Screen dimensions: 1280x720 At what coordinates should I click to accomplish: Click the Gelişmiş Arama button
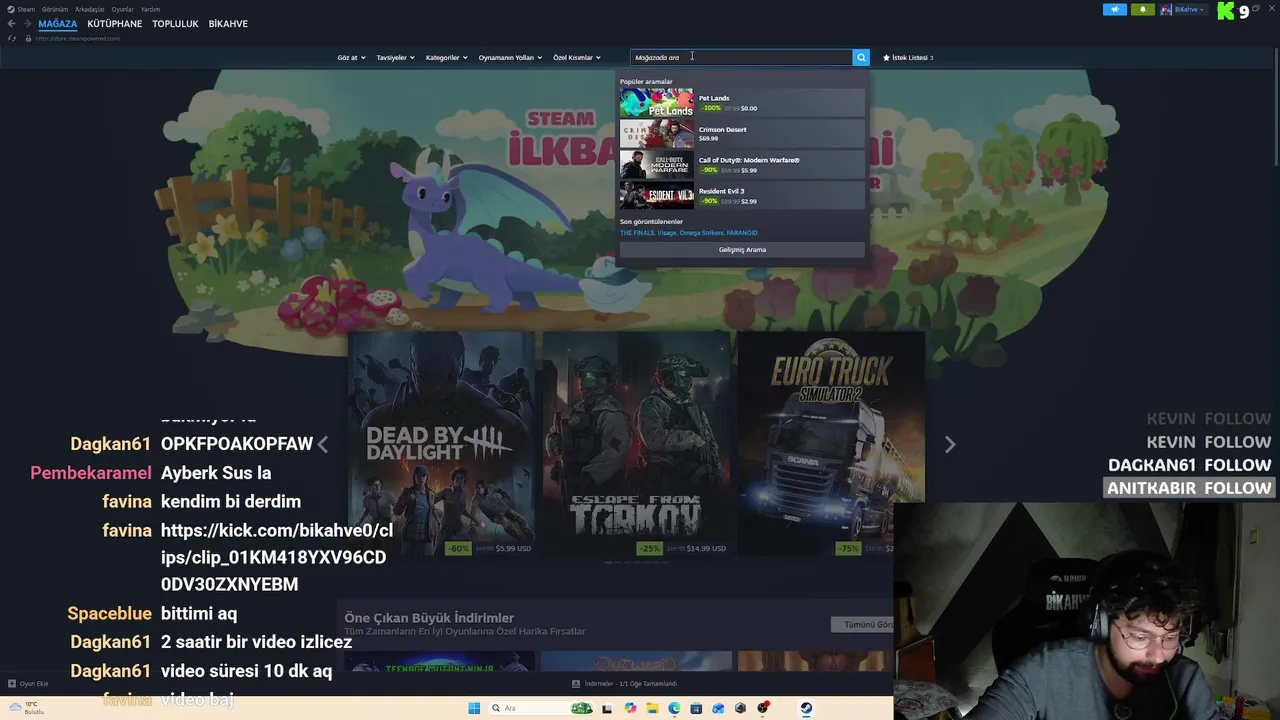[742, 250]
